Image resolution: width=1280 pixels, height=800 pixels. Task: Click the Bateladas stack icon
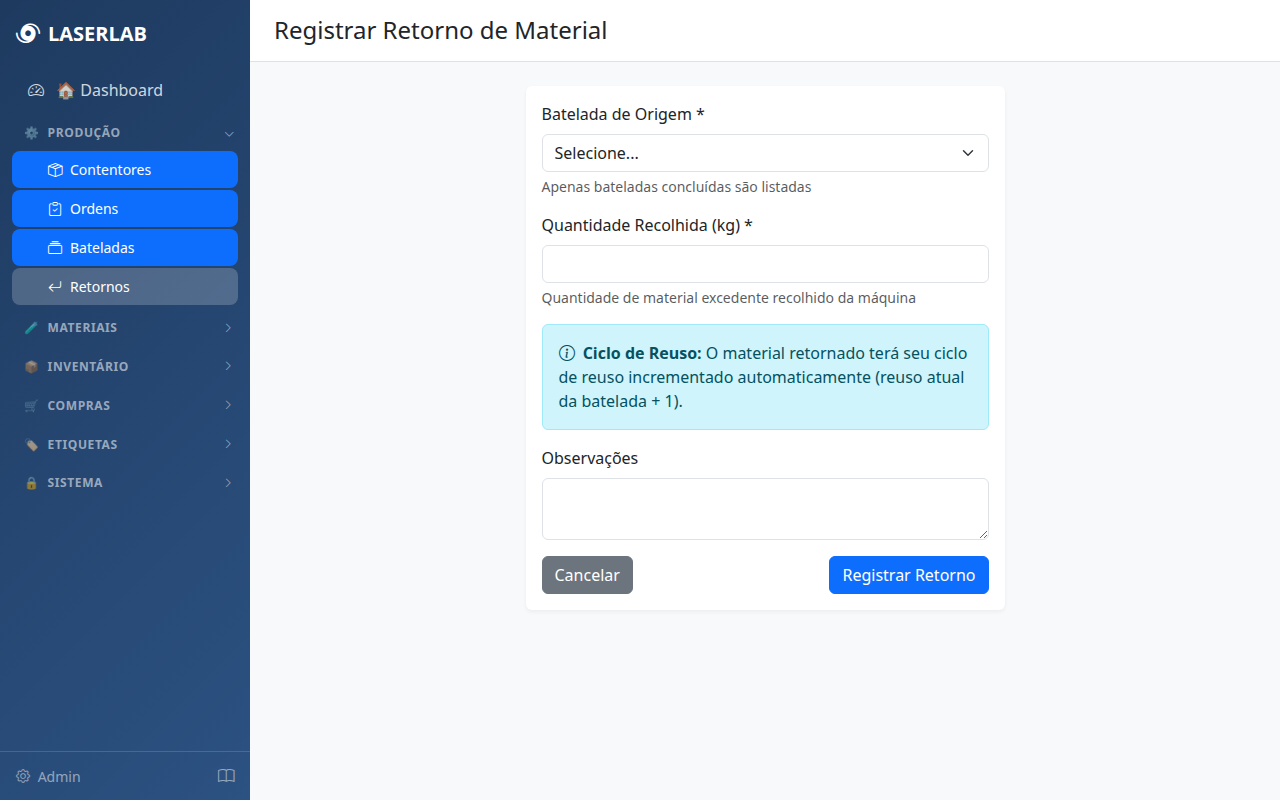click(x=55, y=248)
